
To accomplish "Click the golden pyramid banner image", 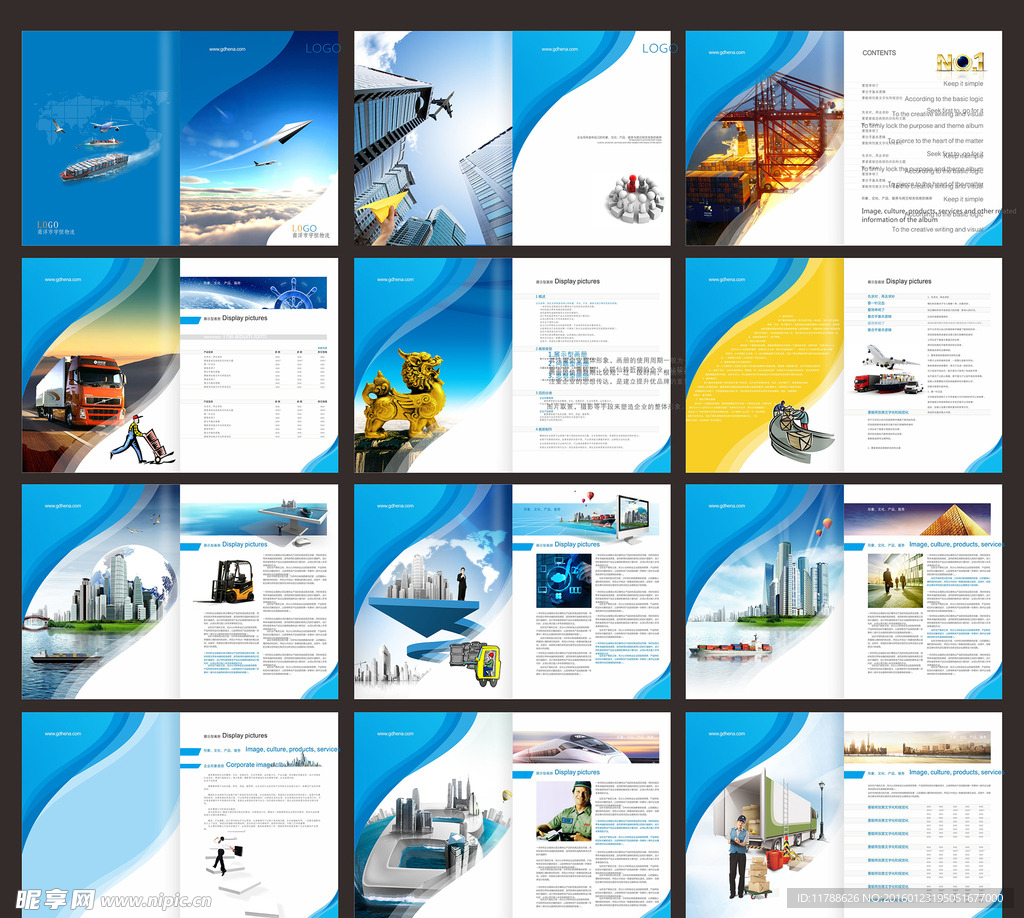I will click(x=918, y=518).
